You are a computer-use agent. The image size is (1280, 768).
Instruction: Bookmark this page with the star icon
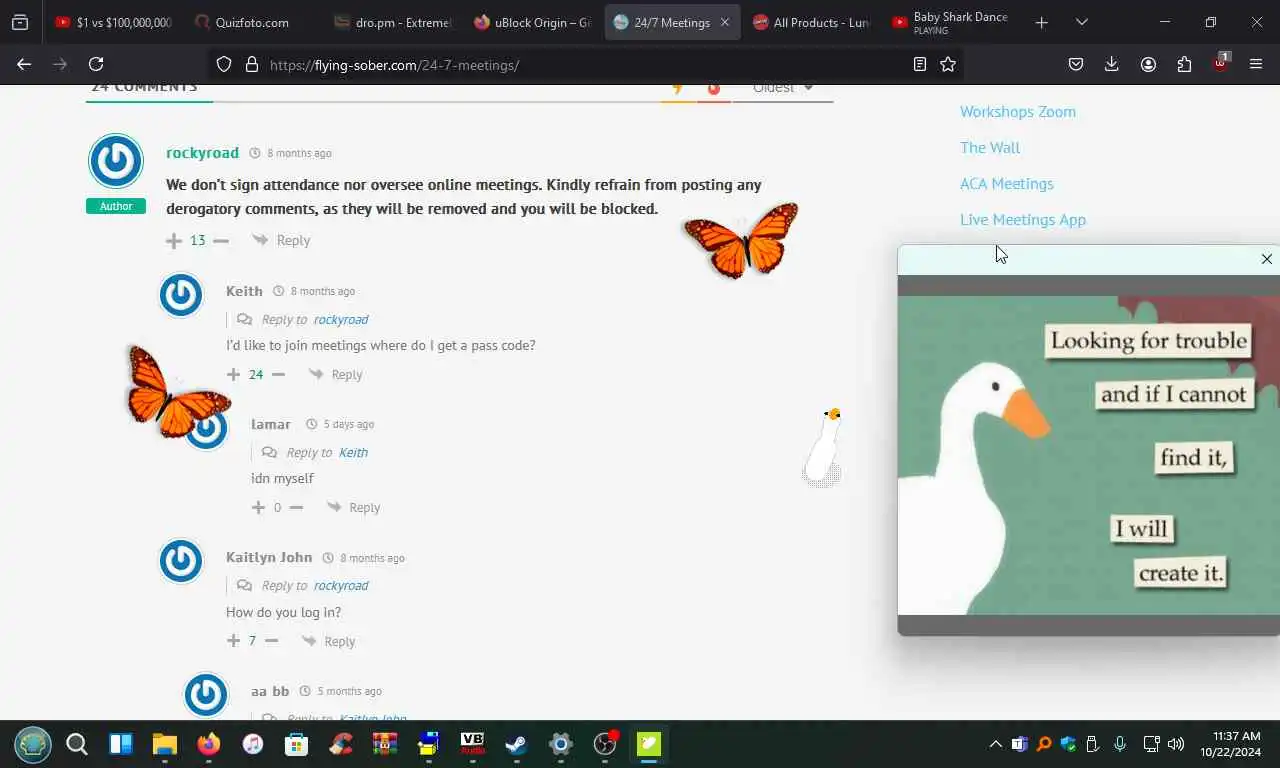point(948,64)
